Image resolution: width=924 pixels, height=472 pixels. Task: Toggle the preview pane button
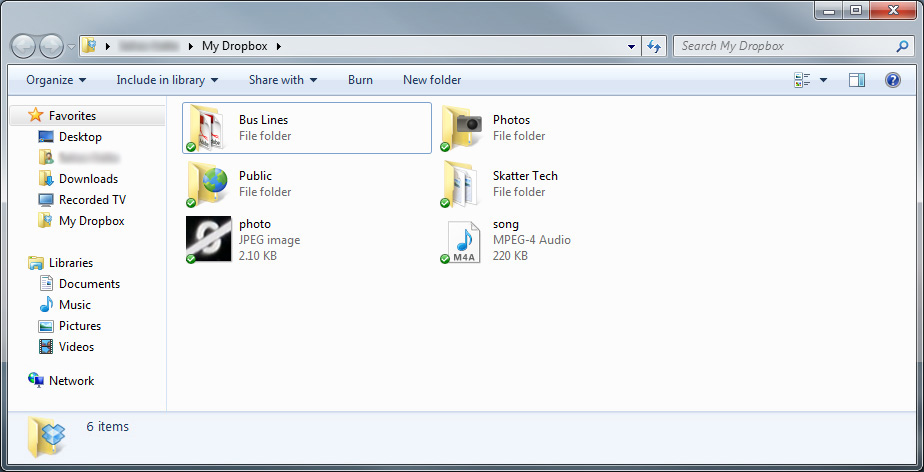857,80
